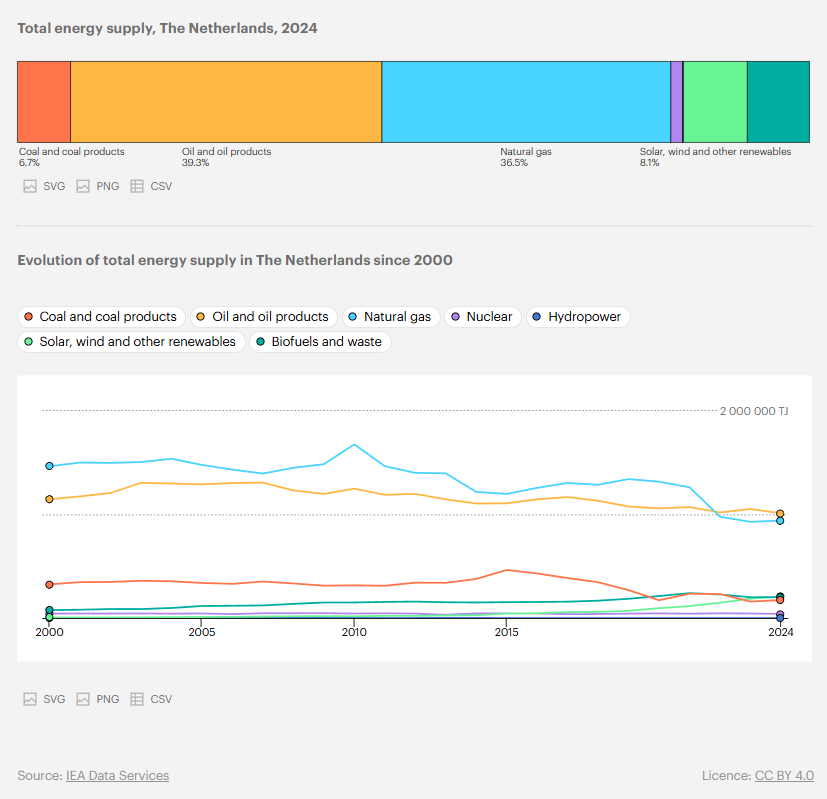Image resolution: width=827 pixels, height=799 pixels.
Task: Click coal data point at 2000
Action: [x=49, y=584]
